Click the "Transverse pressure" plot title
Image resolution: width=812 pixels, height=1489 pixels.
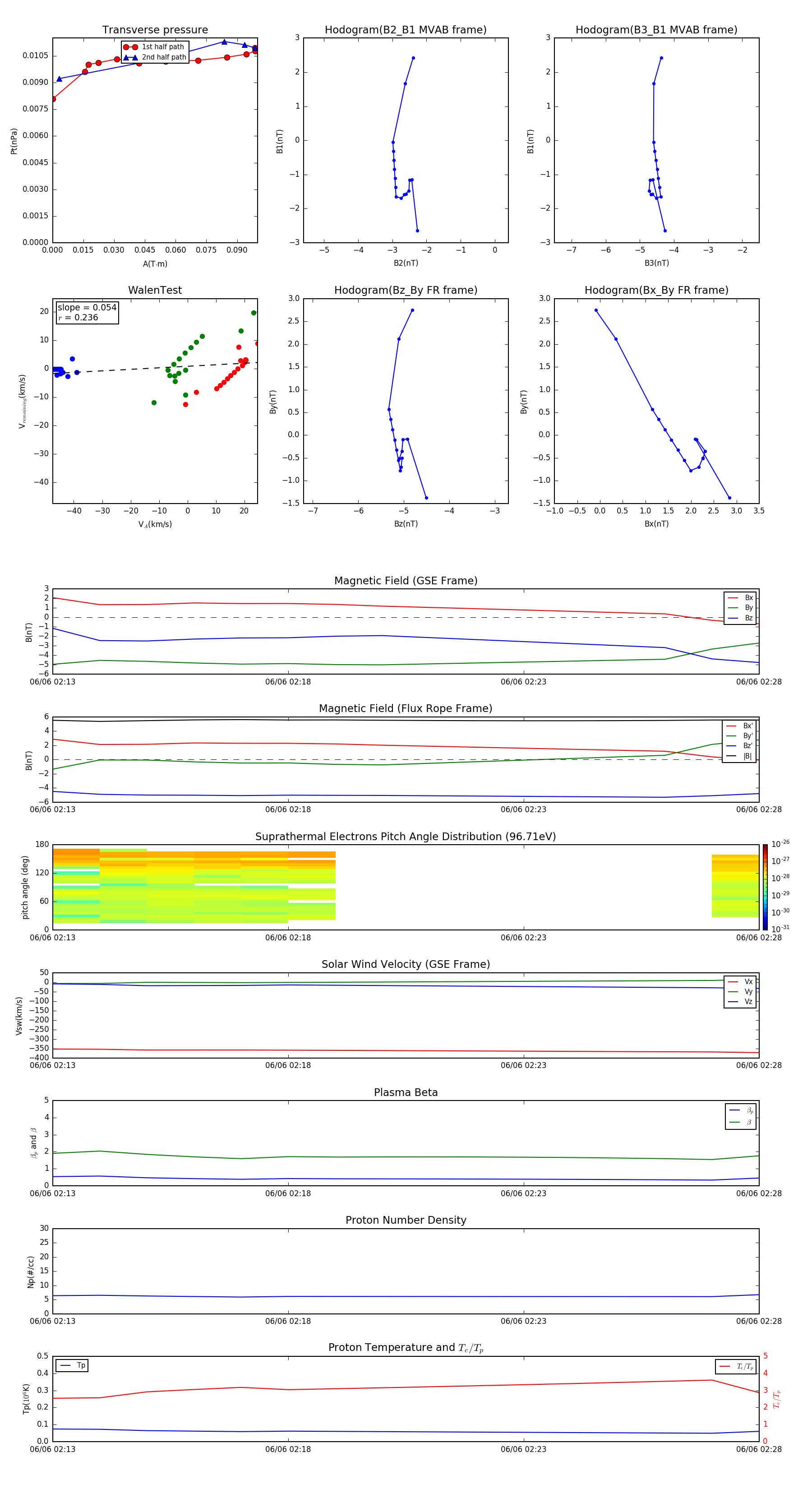155,30
